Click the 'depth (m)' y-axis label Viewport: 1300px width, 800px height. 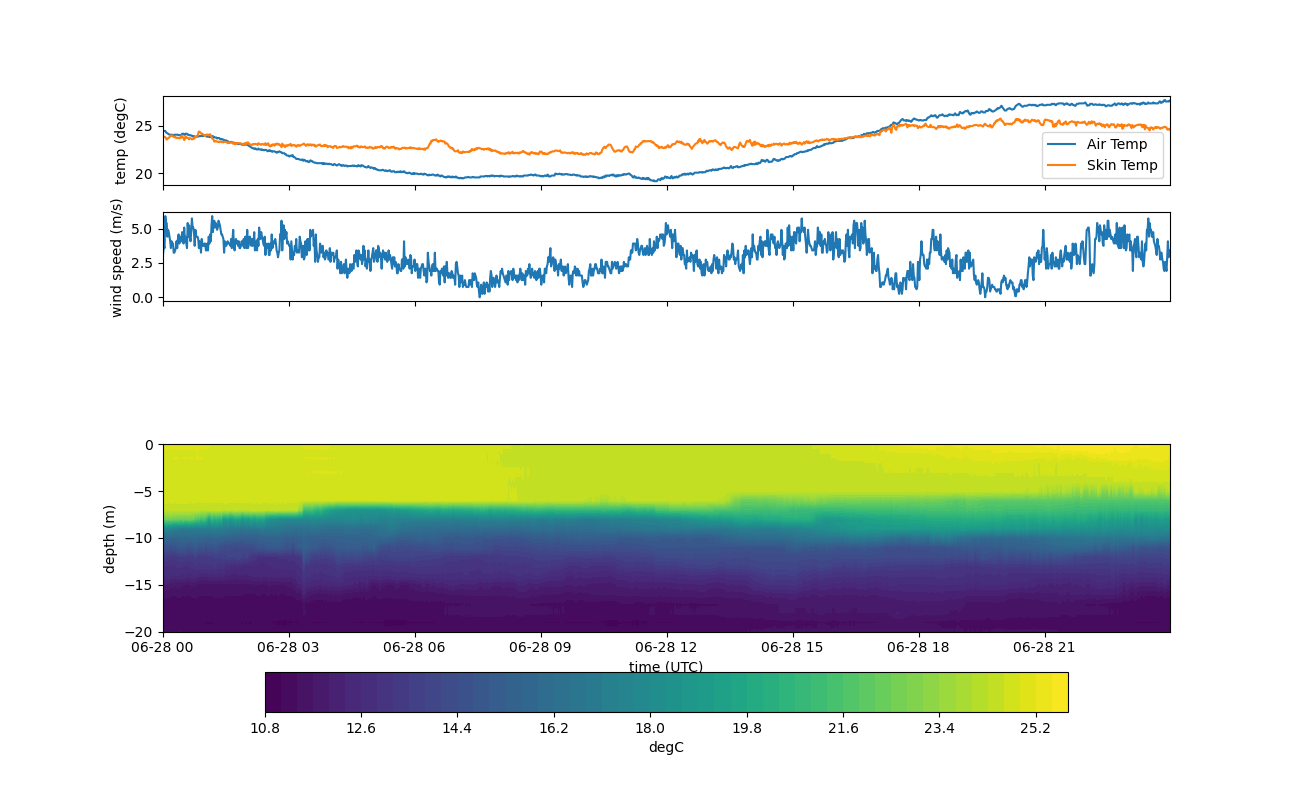coord(110,539)
